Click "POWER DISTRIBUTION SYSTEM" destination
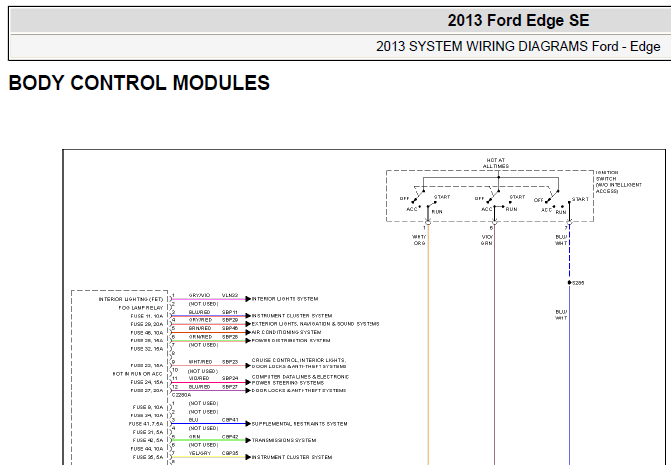 tap(291, 341)
